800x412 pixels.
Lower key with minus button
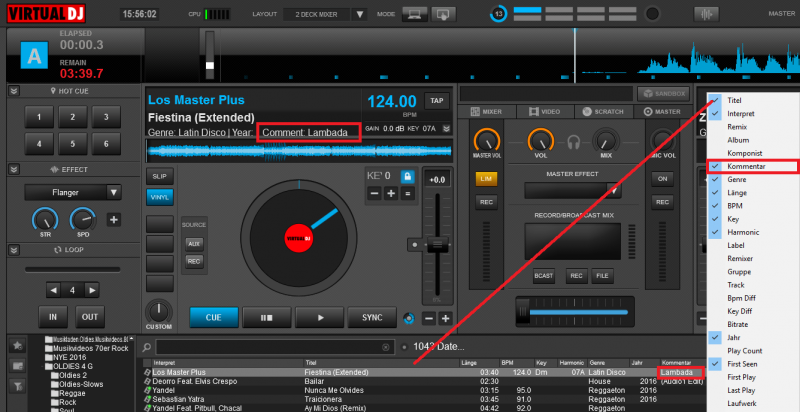374,193
